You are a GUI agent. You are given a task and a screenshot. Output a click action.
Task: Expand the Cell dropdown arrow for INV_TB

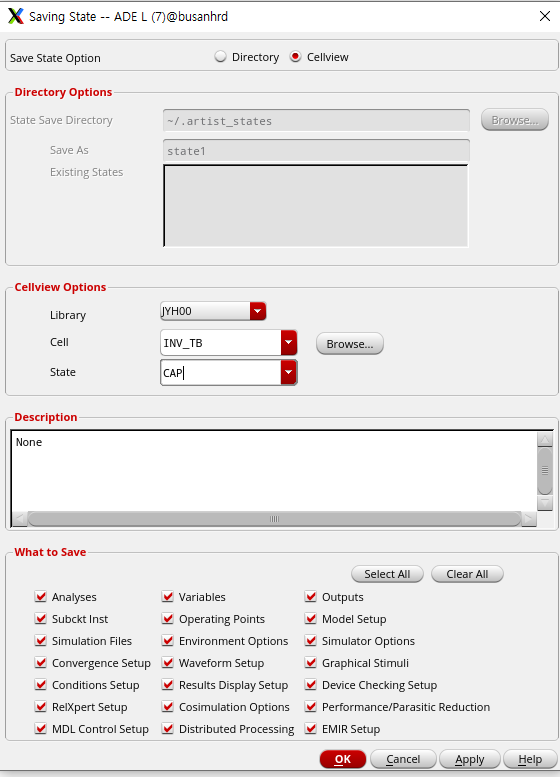(x=289, y=342)
